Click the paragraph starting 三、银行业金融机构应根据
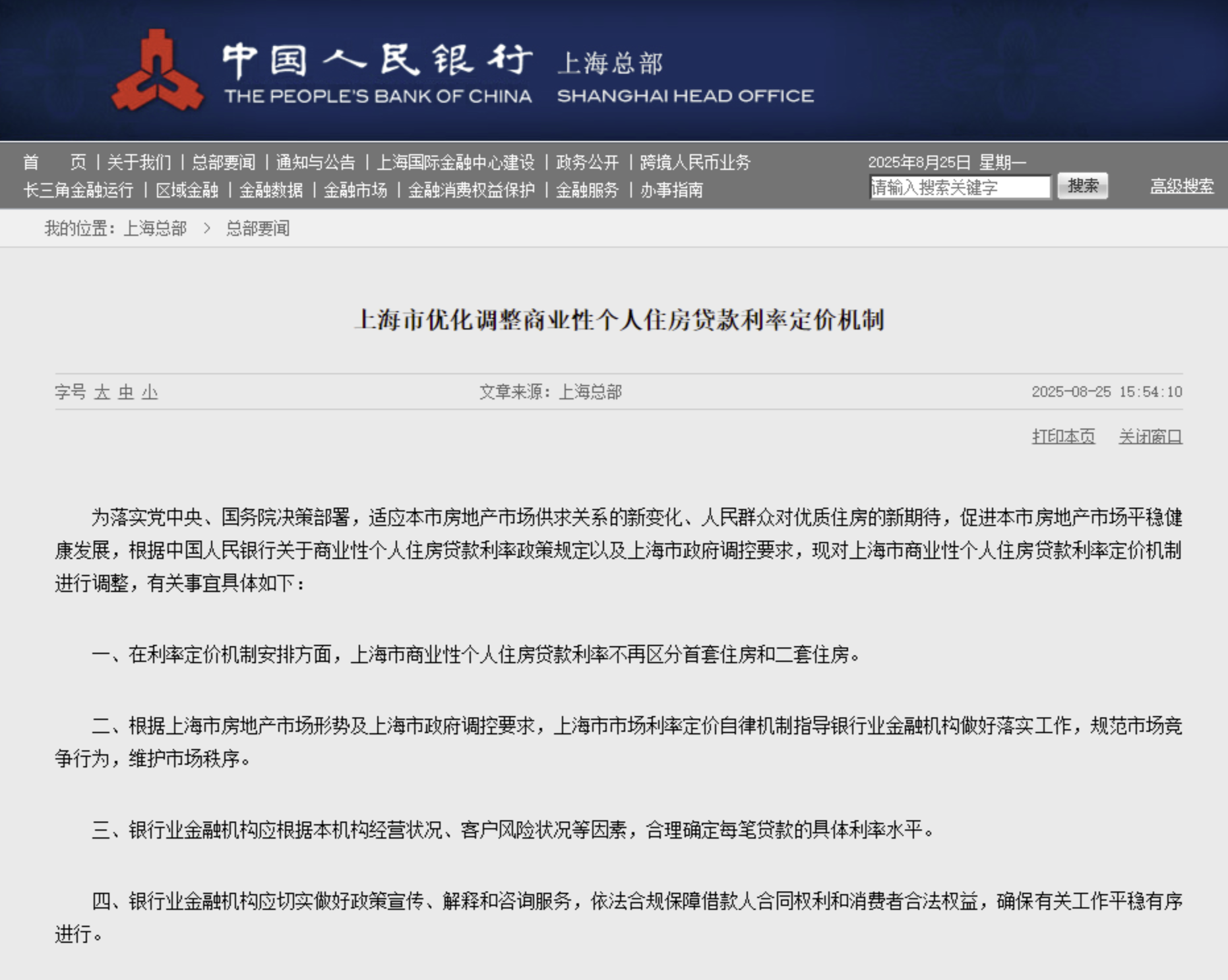1228x980 pixels. coord(514,830)
